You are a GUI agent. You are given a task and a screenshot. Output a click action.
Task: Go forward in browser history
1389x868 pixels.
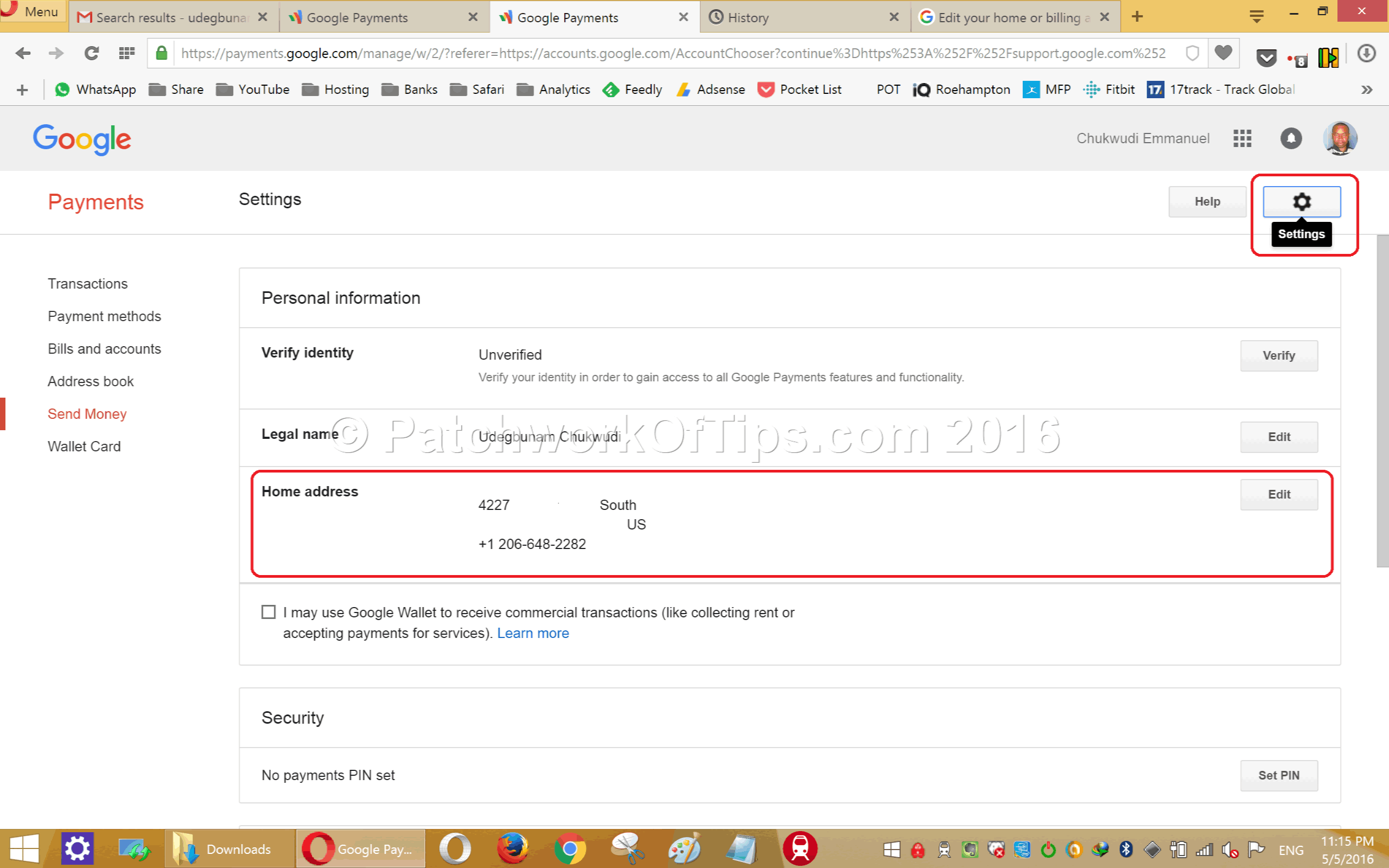56,53
